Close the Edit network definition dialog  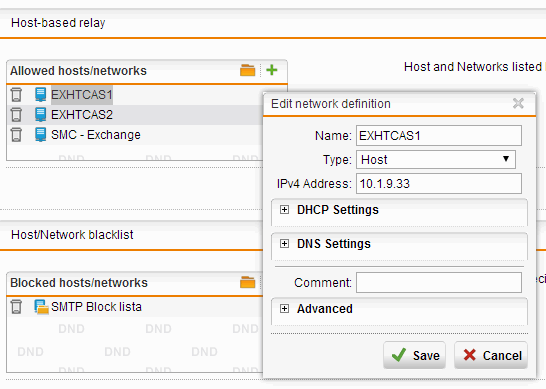pos(518,103)
